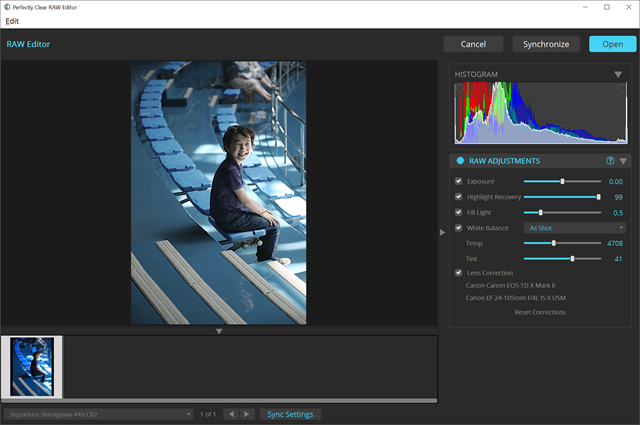Collapse the right panel with side arrow

click(x=443, y=232)
